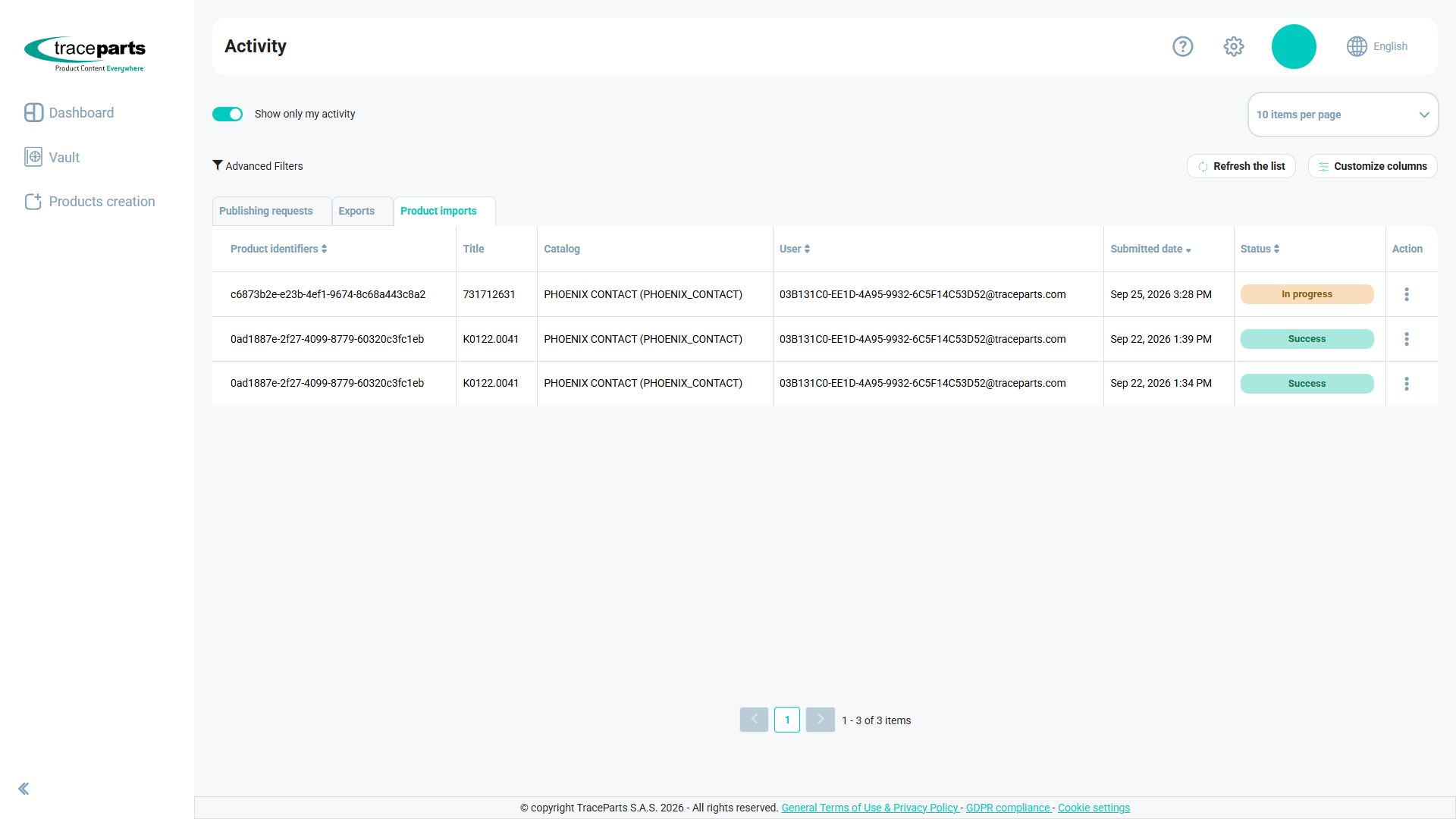Toggle Show only my activity switch
Screen dimensions: 1456x819
click(227, 114)
